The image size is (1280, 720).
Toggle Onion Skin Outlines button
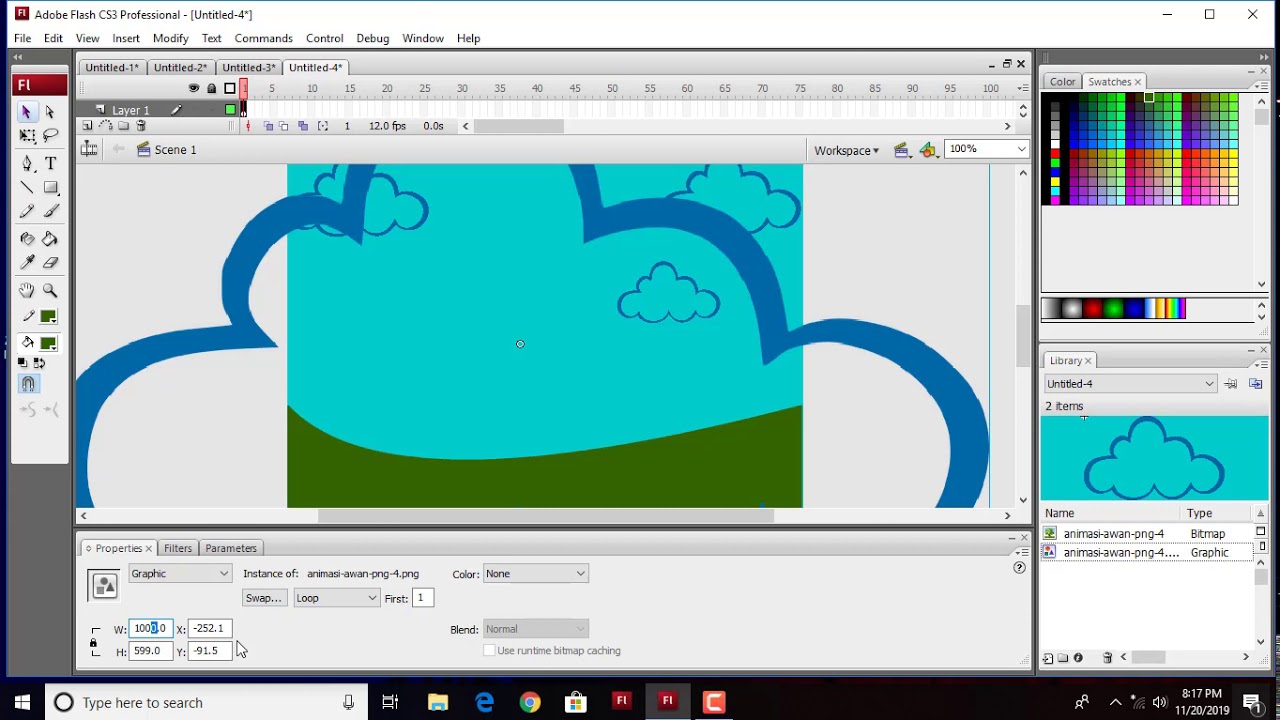[284, 126]
